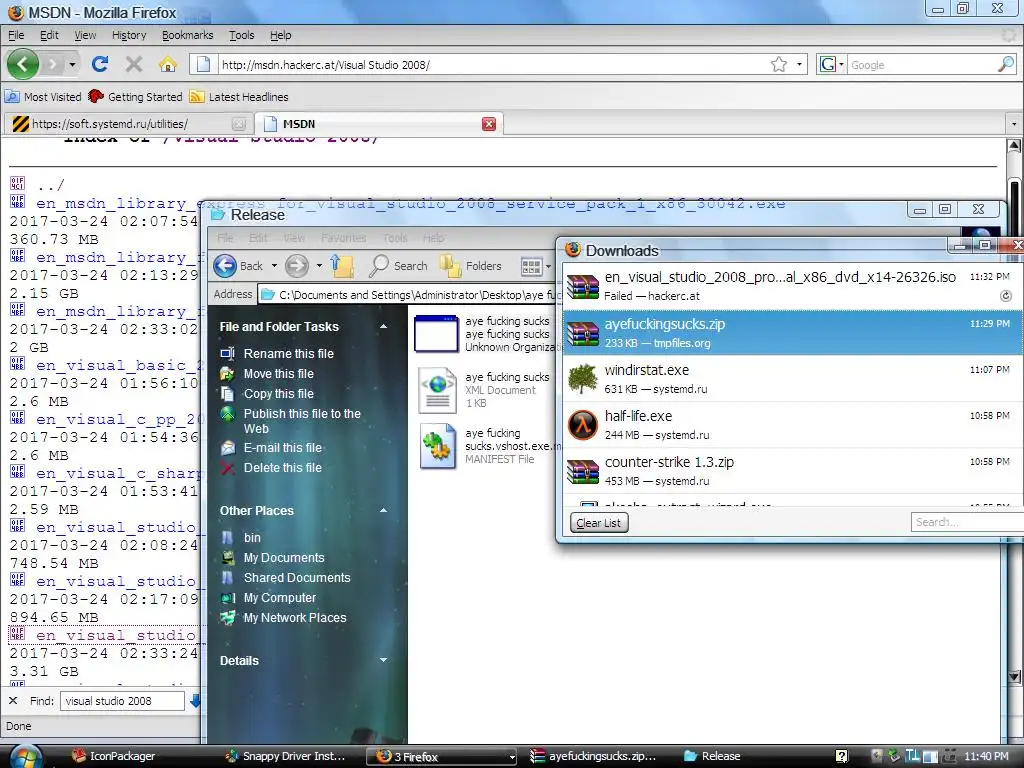The height and width of the screenshot is (768, 1024).
Task: Open My Computer in Other Places
Action: [280, 598]
